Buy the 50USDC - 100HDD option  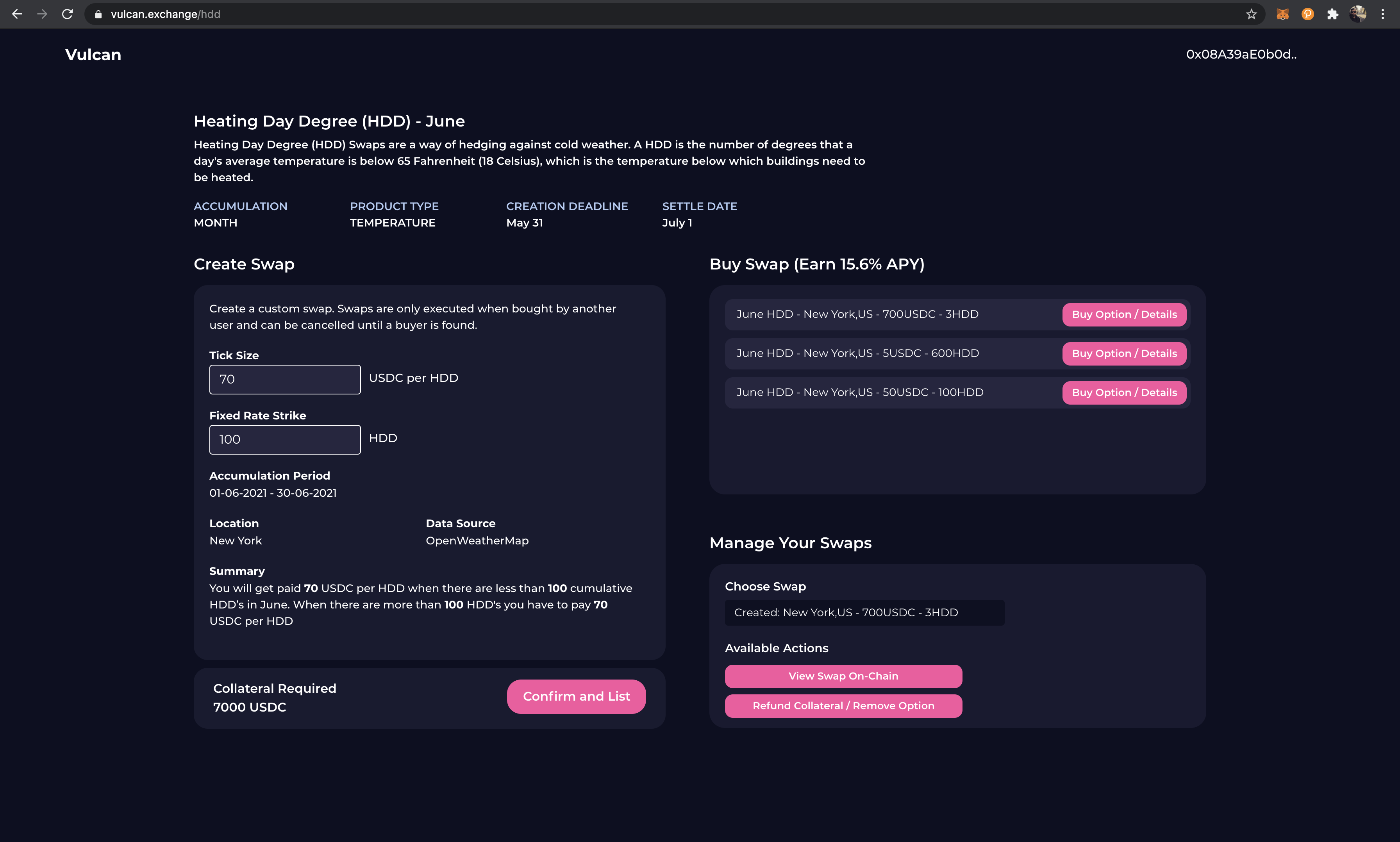[x=1123, y=392]
